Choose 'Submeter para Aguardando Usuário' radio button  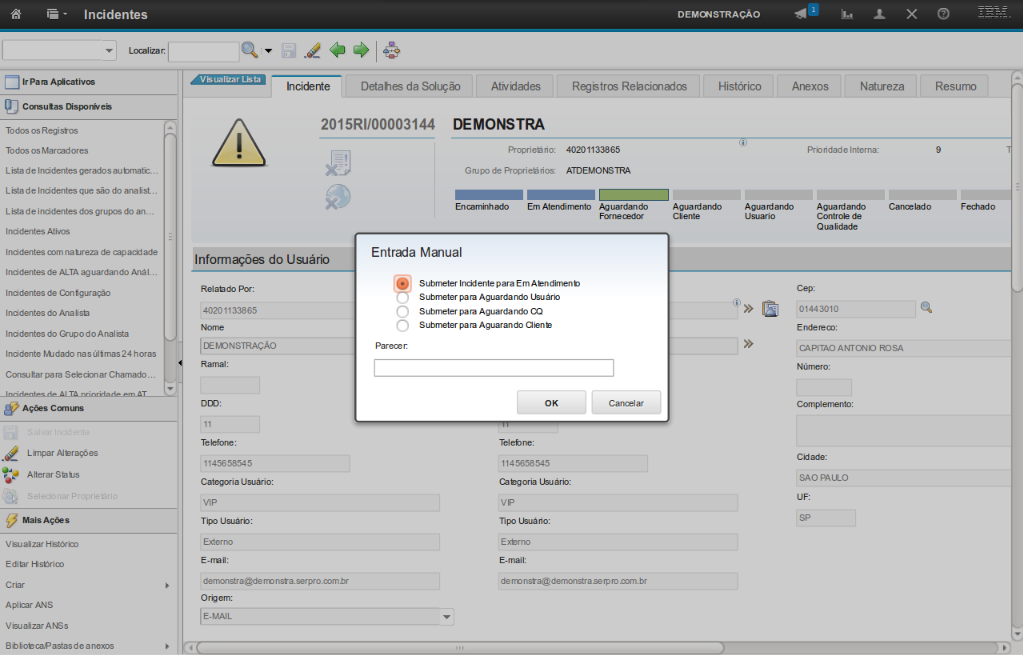coord(403,297)
